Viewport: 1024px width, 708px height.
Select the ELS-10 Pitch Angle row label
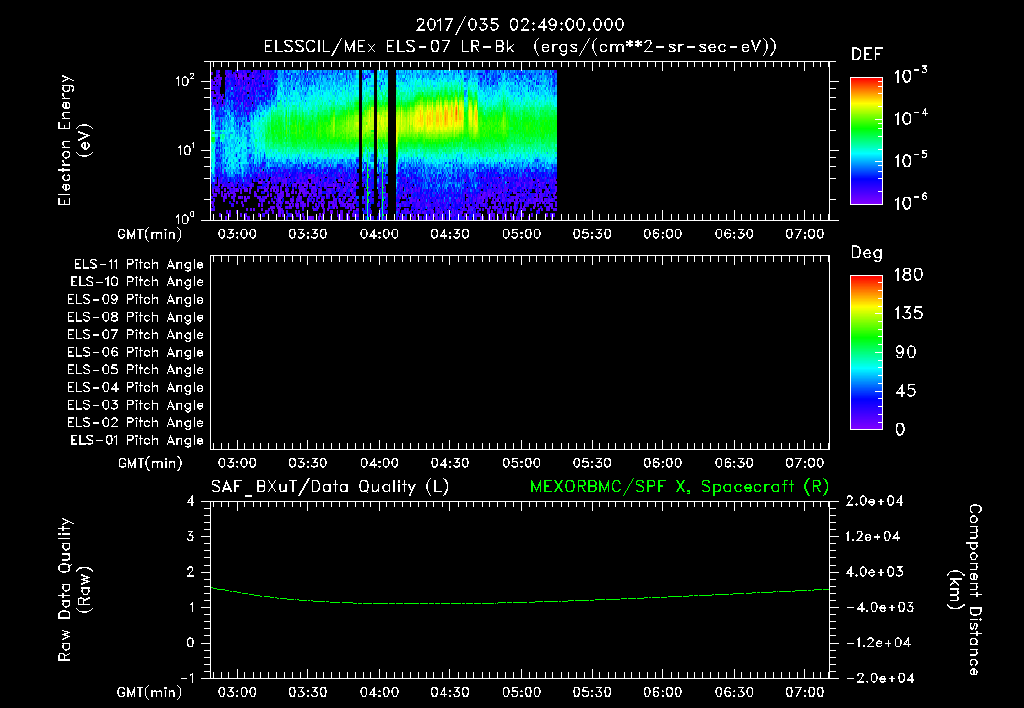tap(137, 282)
